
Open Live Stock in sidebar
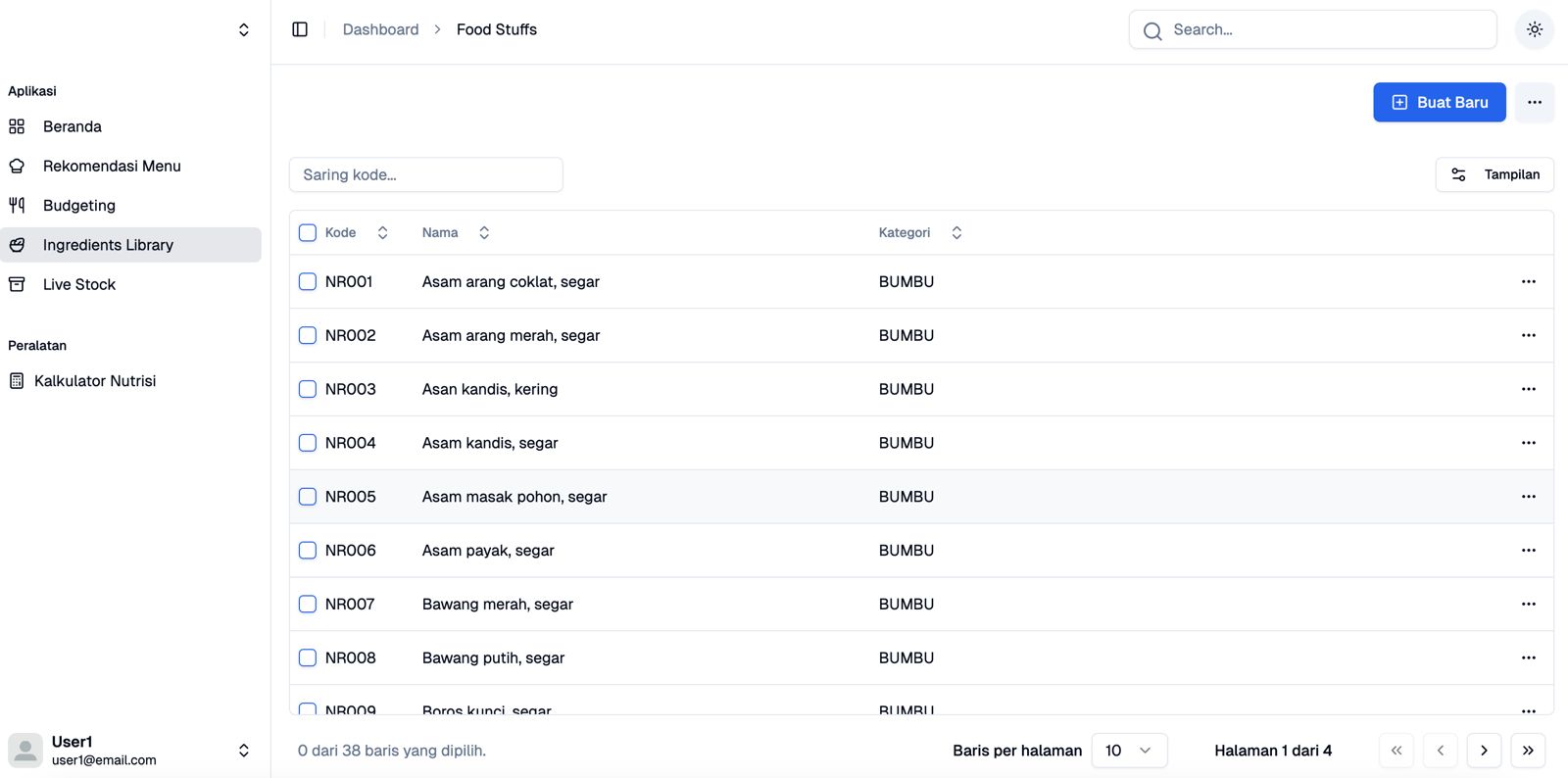point(79,285)
